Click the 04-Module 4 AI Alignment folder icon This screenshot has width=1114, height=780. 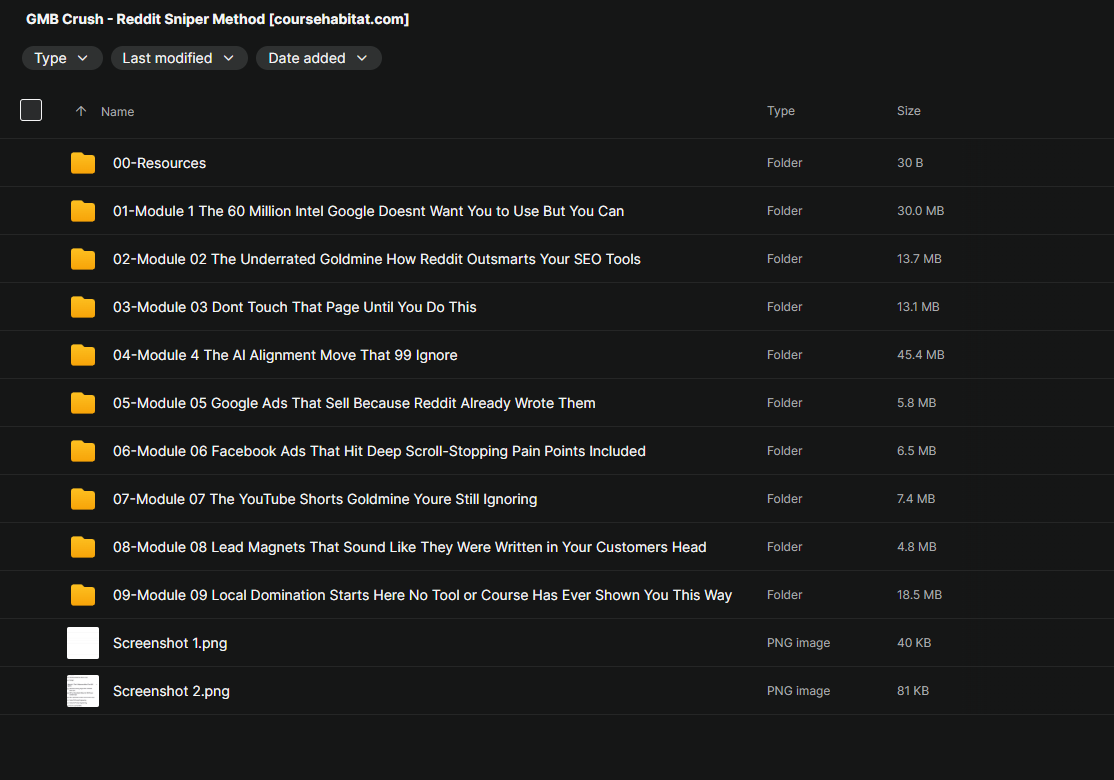(83, 355)
